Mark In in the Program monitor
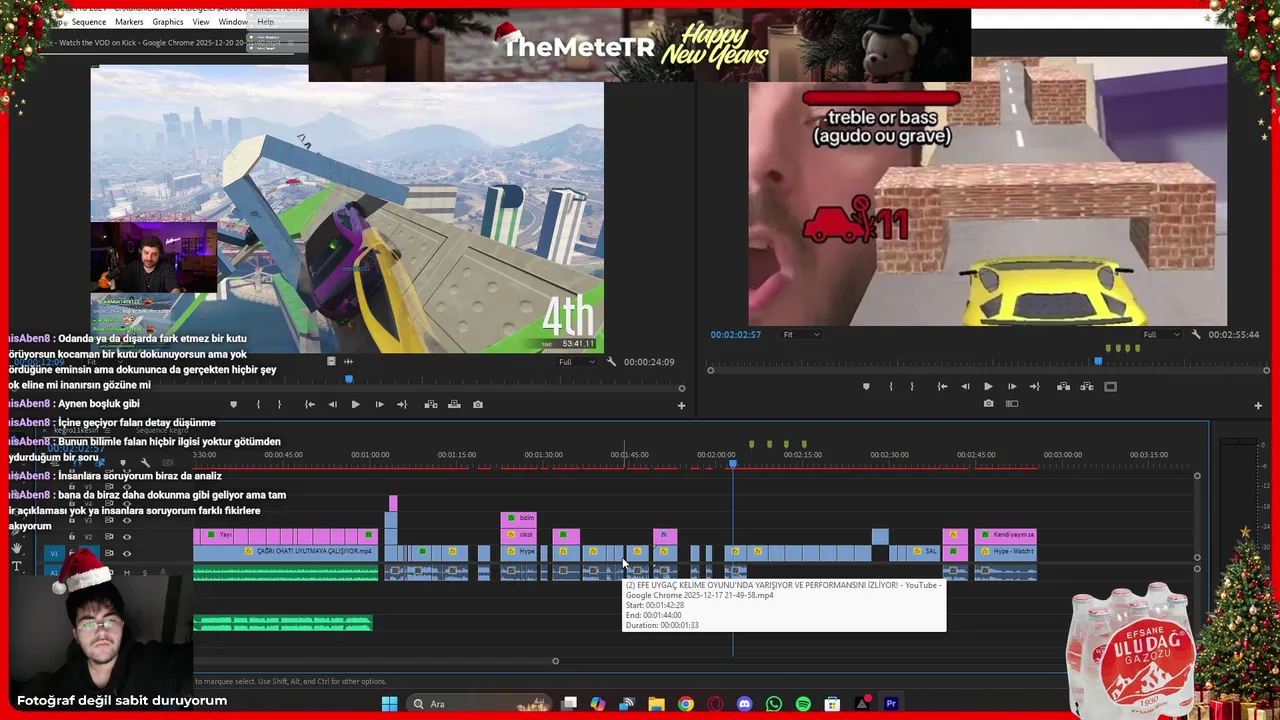The height and width of the screenshot is (720, 1280). [891, 387]
